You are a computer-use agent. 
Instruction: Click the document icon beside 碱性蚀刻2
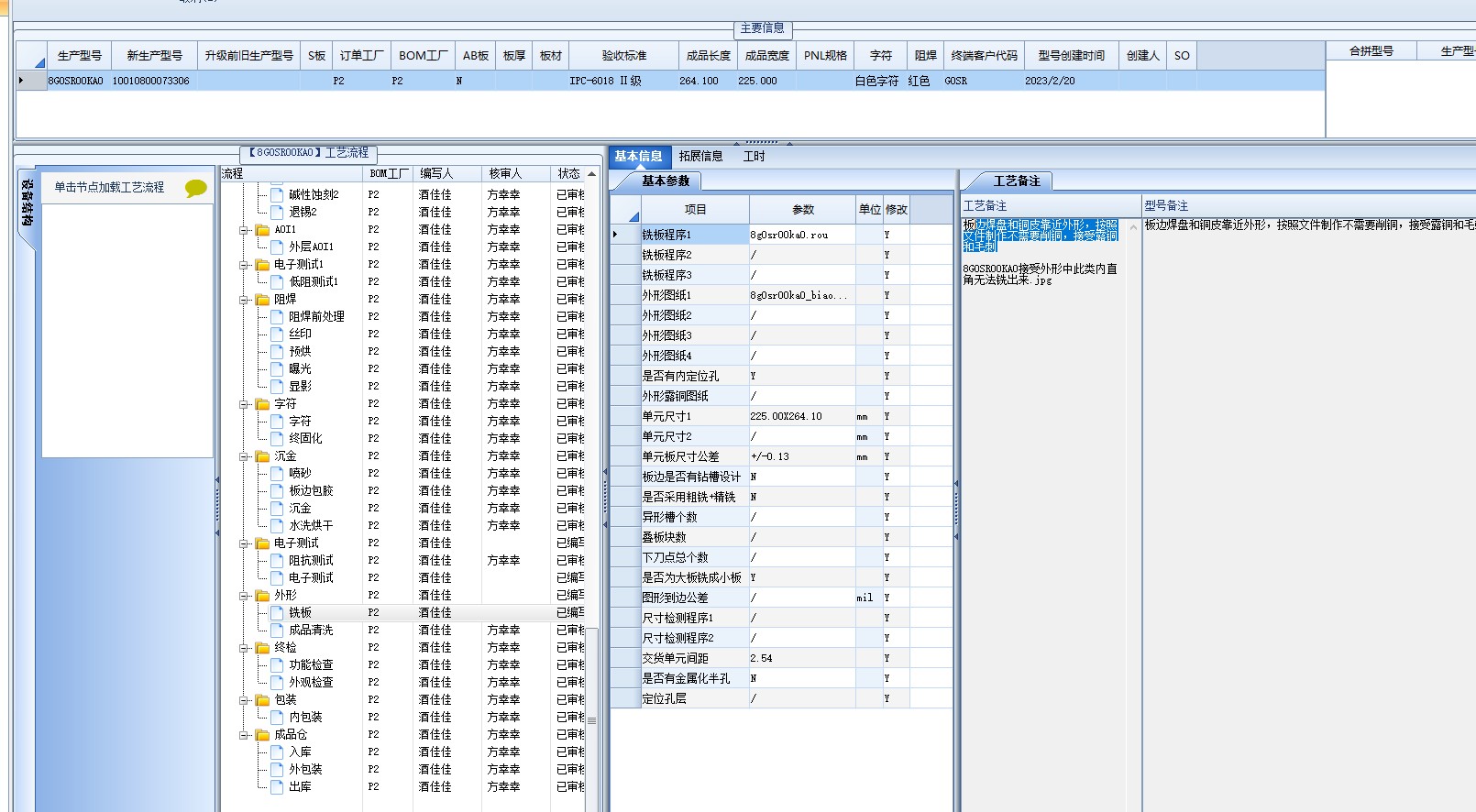coord(277,194)
